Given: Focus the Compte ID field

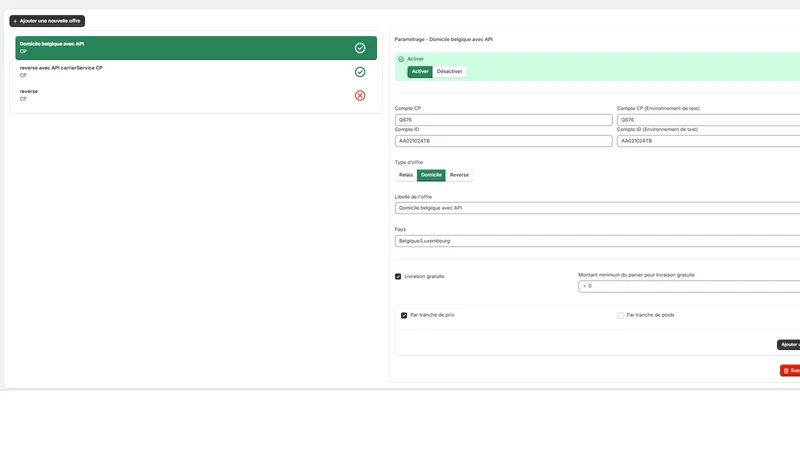Looking at the screenshot, I should point(503,141).
